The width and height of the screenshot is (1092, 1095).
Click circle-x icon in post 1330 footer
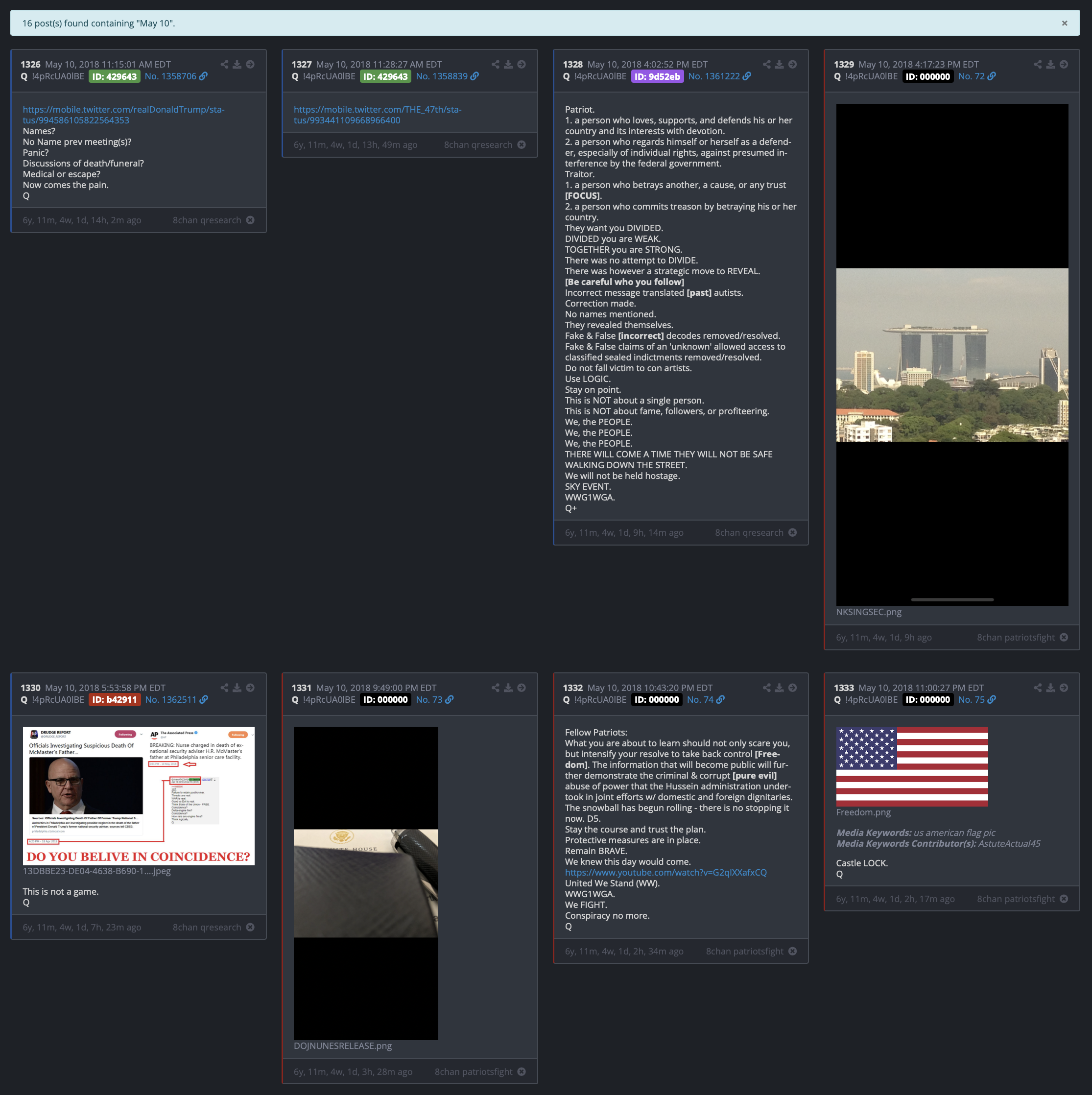point(250,927)
